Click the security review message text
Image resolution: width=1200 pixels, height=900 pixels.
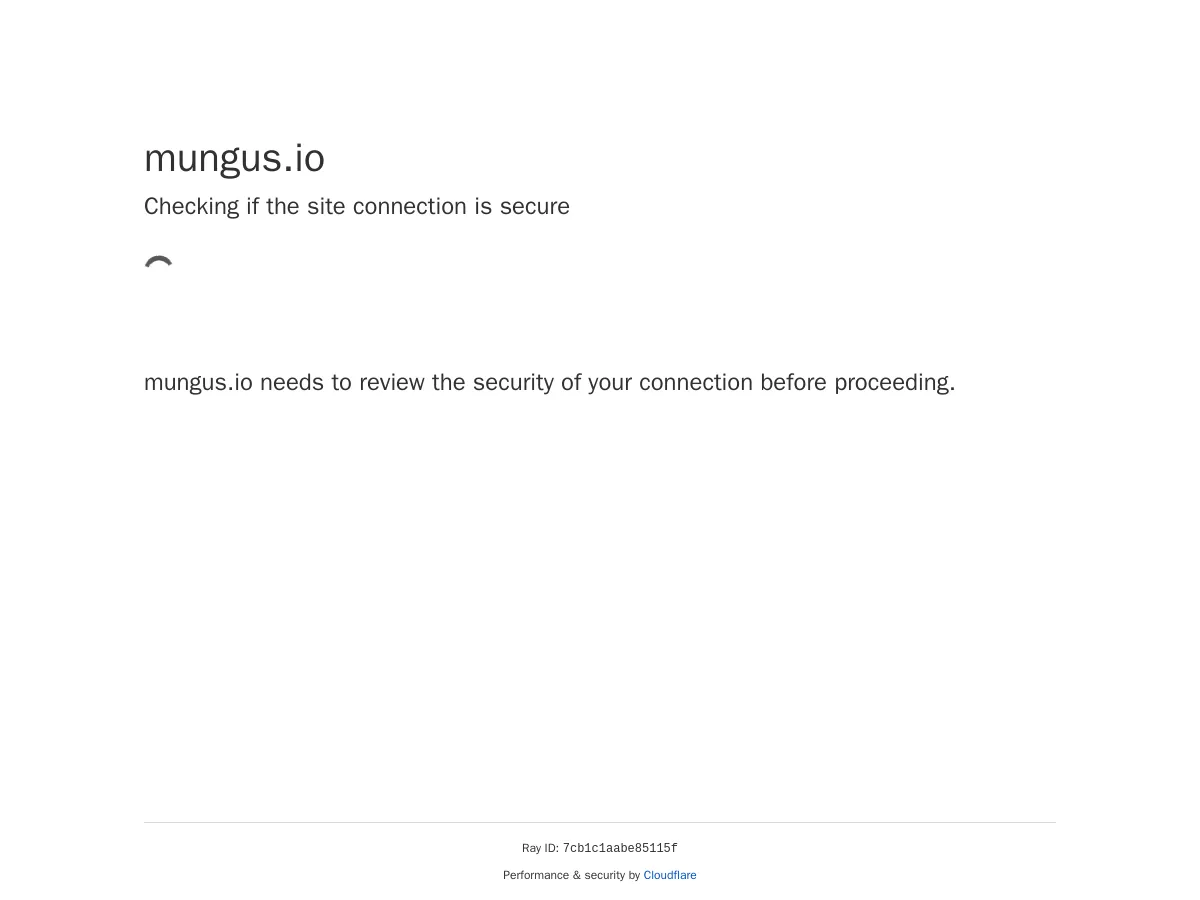point(549,383)
